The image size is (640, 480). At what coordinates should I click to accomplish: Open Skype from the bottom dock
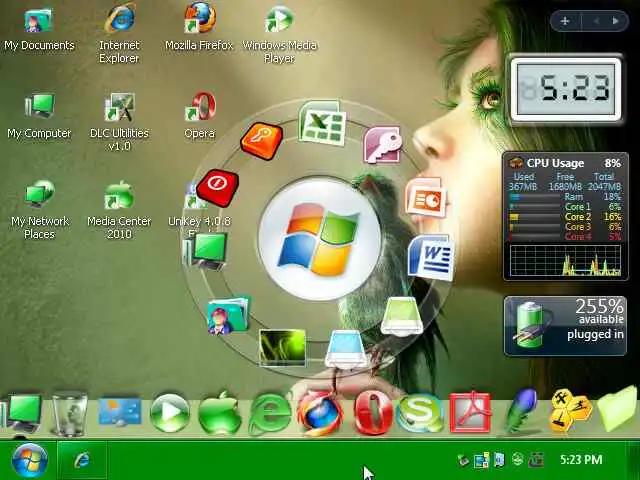click(x=420, y=413)
